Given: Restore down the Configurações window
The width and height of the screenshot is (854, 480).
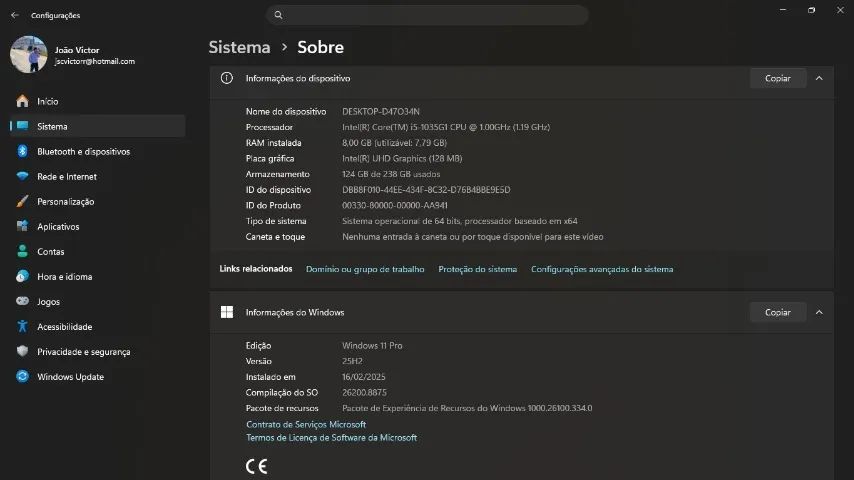Looking at the screenshot, I should 812,10.
